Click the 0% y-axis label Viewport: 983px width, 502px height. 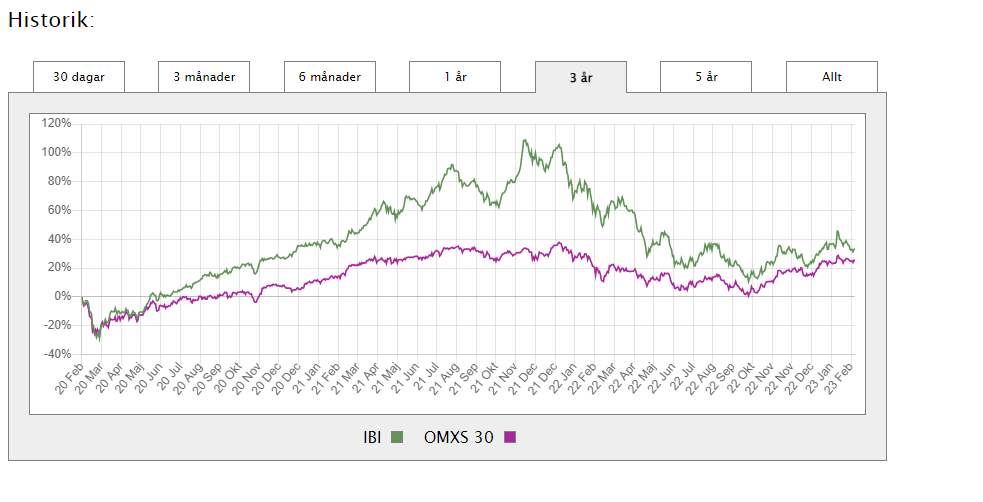[62, 296]
